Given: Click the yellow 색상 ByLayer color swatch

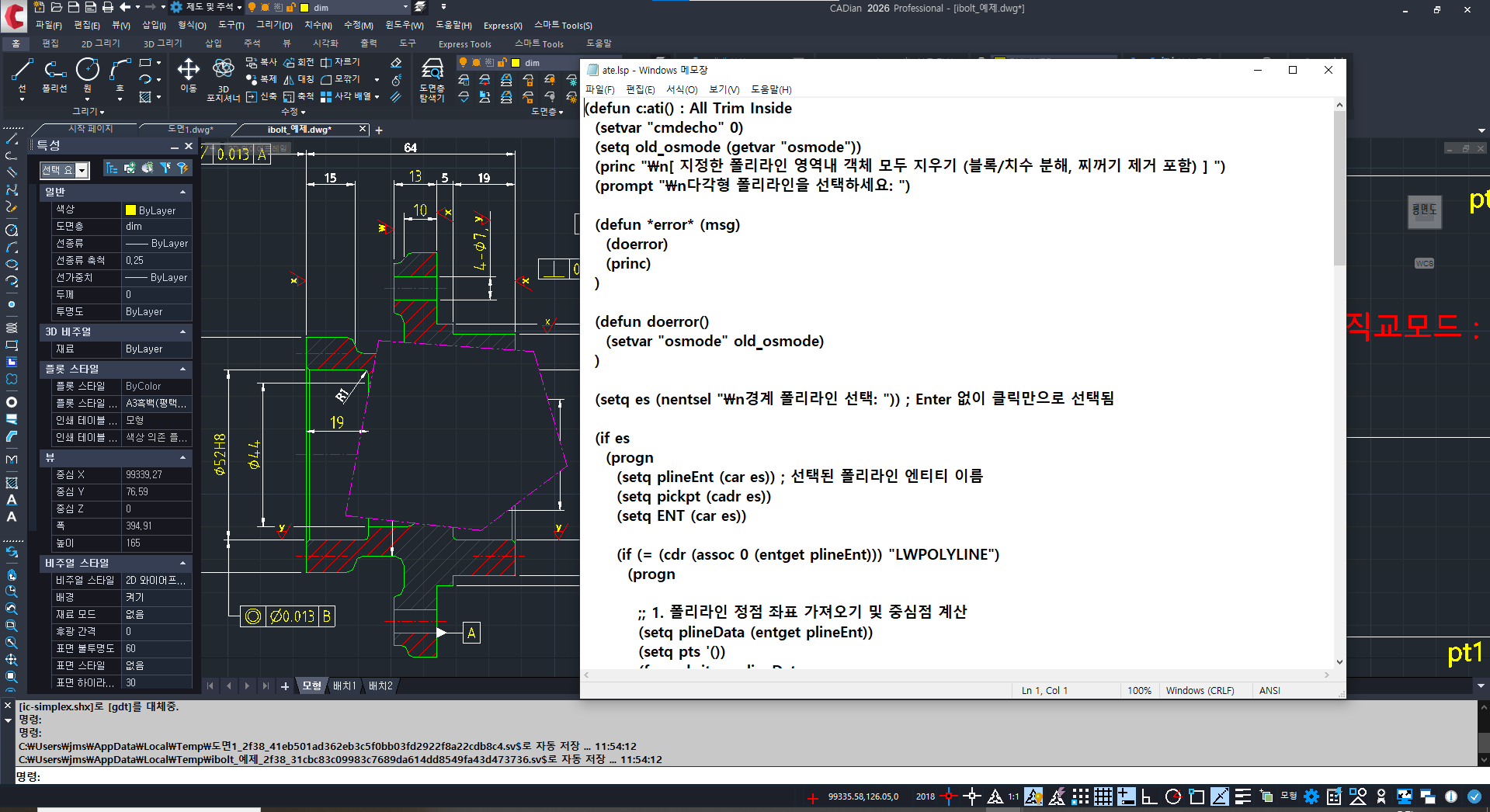Looking at the screenshot, I should click(130, 210).
